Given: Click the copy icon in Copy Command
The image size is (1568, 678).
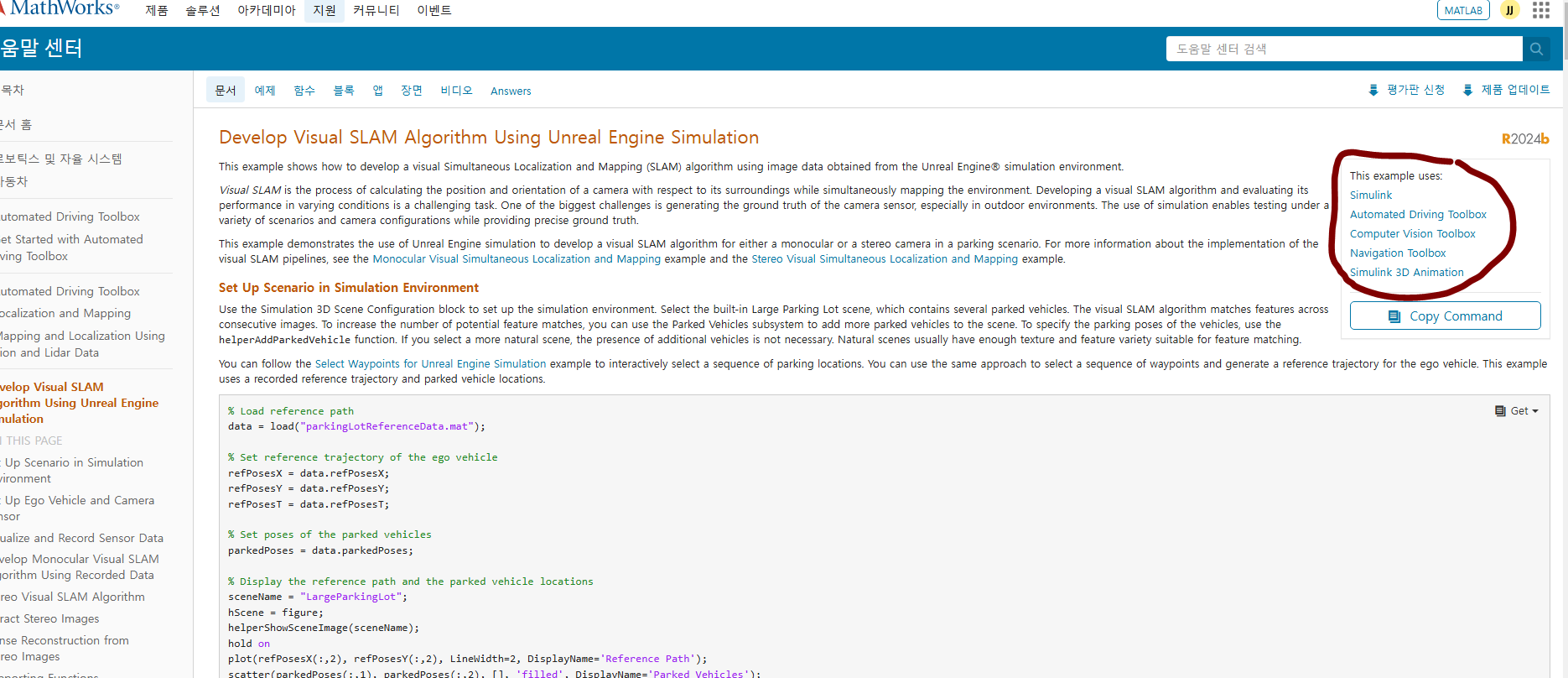Looking at the screenshot, I should (x=1394, y=316).
